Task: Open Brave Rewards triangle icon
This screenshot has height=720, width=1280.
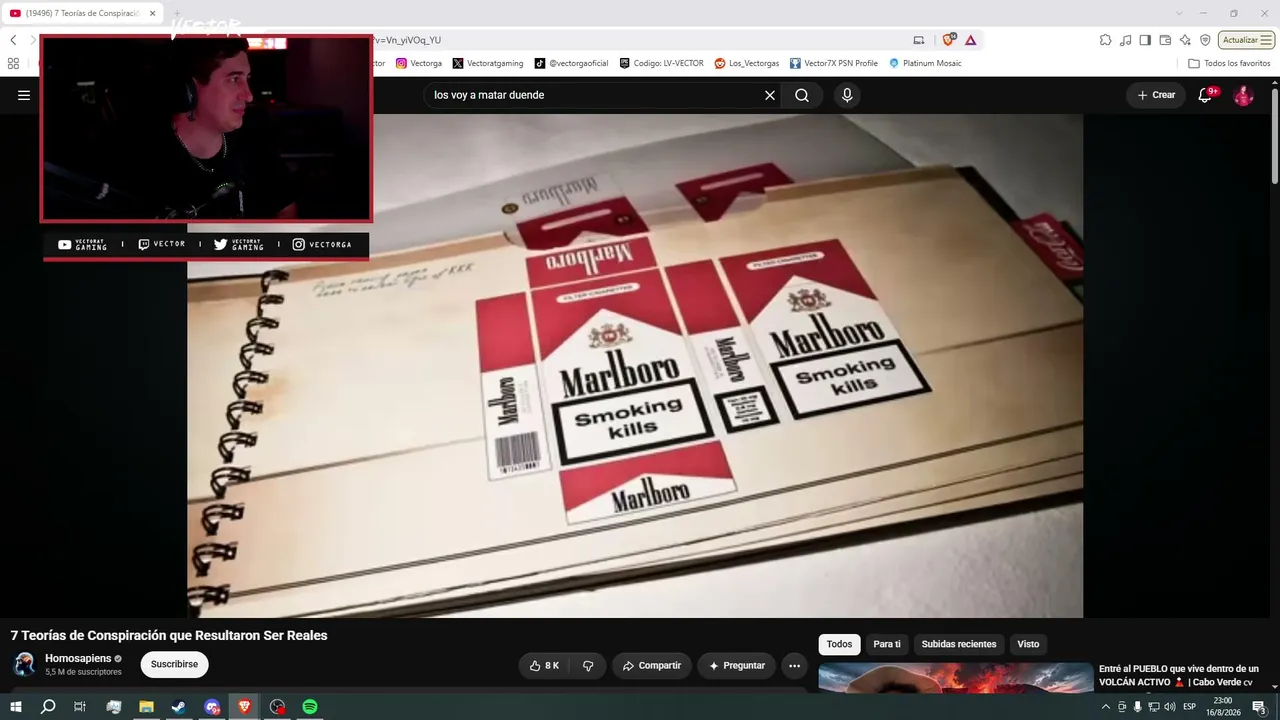Action: pos(970,40)
